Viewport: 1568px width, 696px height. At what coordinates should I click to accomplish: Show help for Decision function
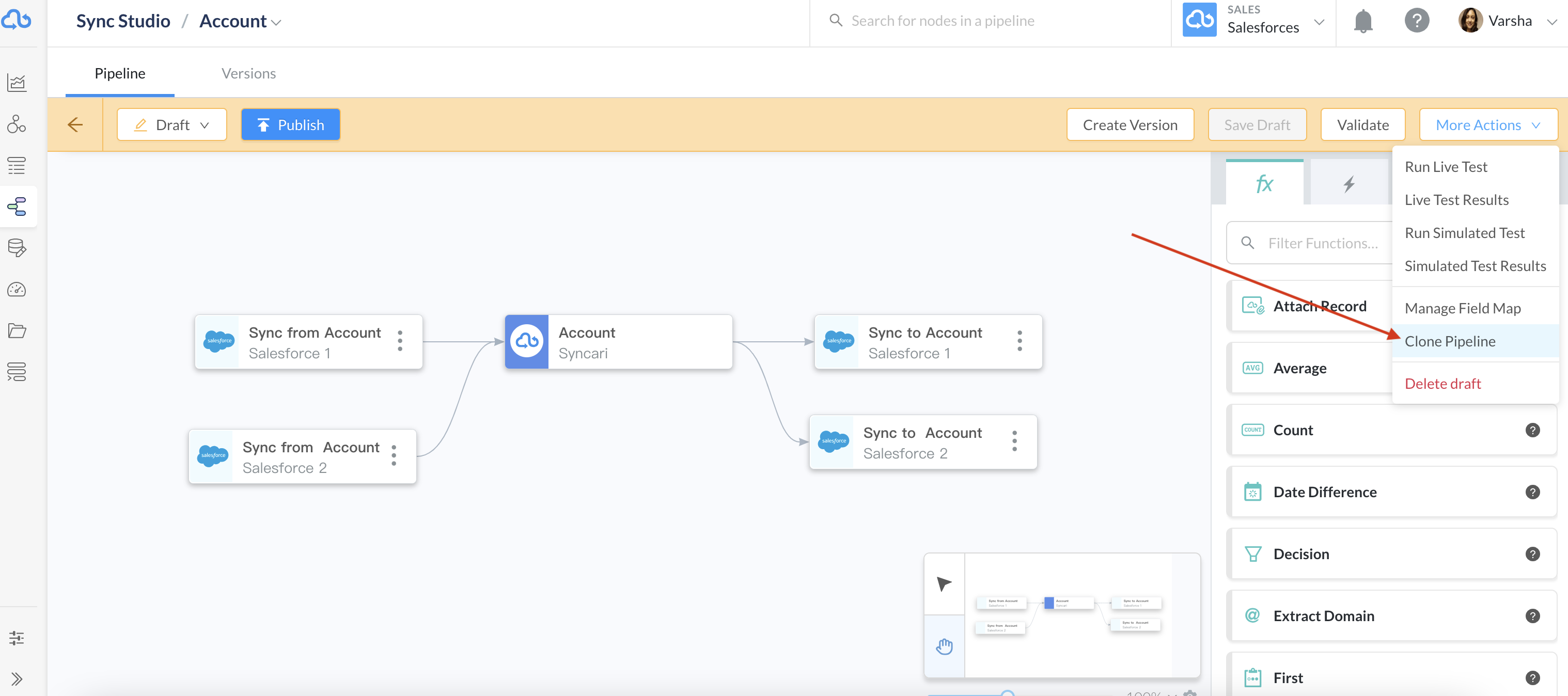coord(1533,554)
